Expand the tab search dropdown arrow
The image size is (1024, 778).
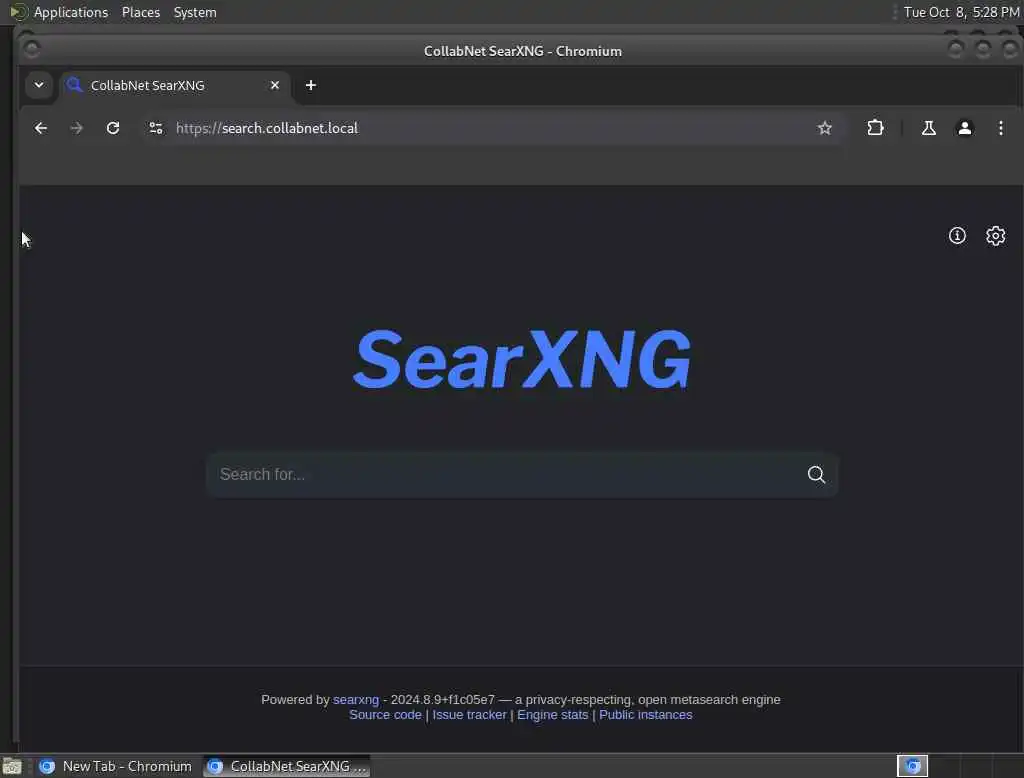click(x=39, y=85)
